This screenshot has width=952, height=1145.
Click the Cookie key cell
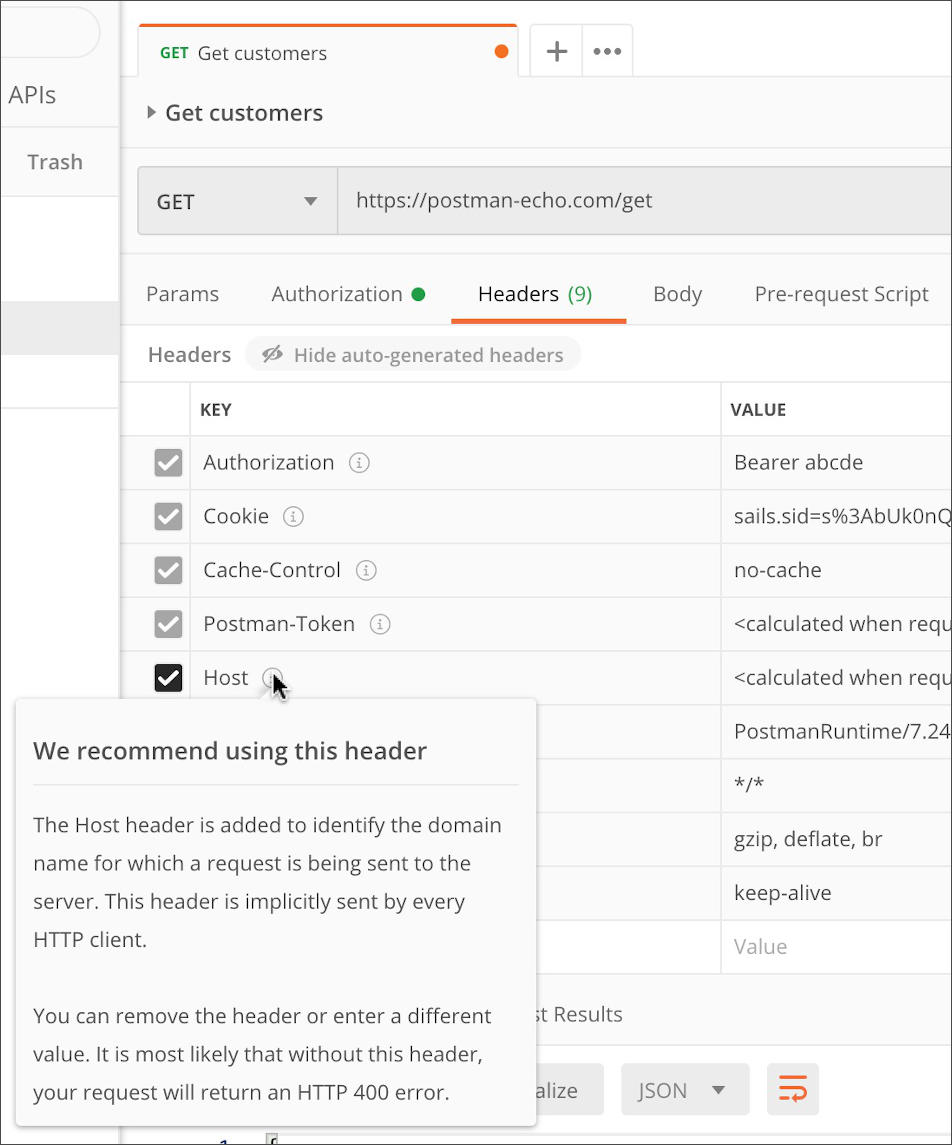pyautogui.click(x=456, y=517)
